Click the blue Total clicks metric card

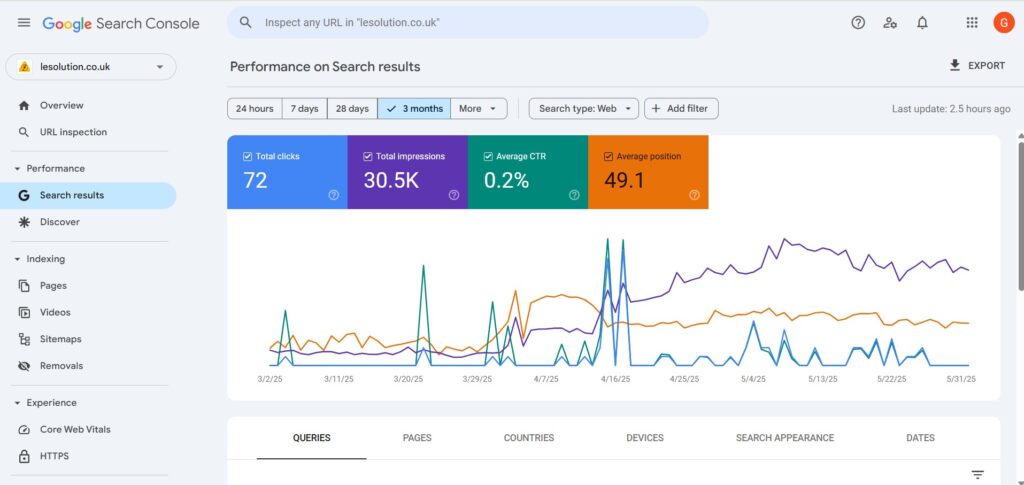click(287, 172)
